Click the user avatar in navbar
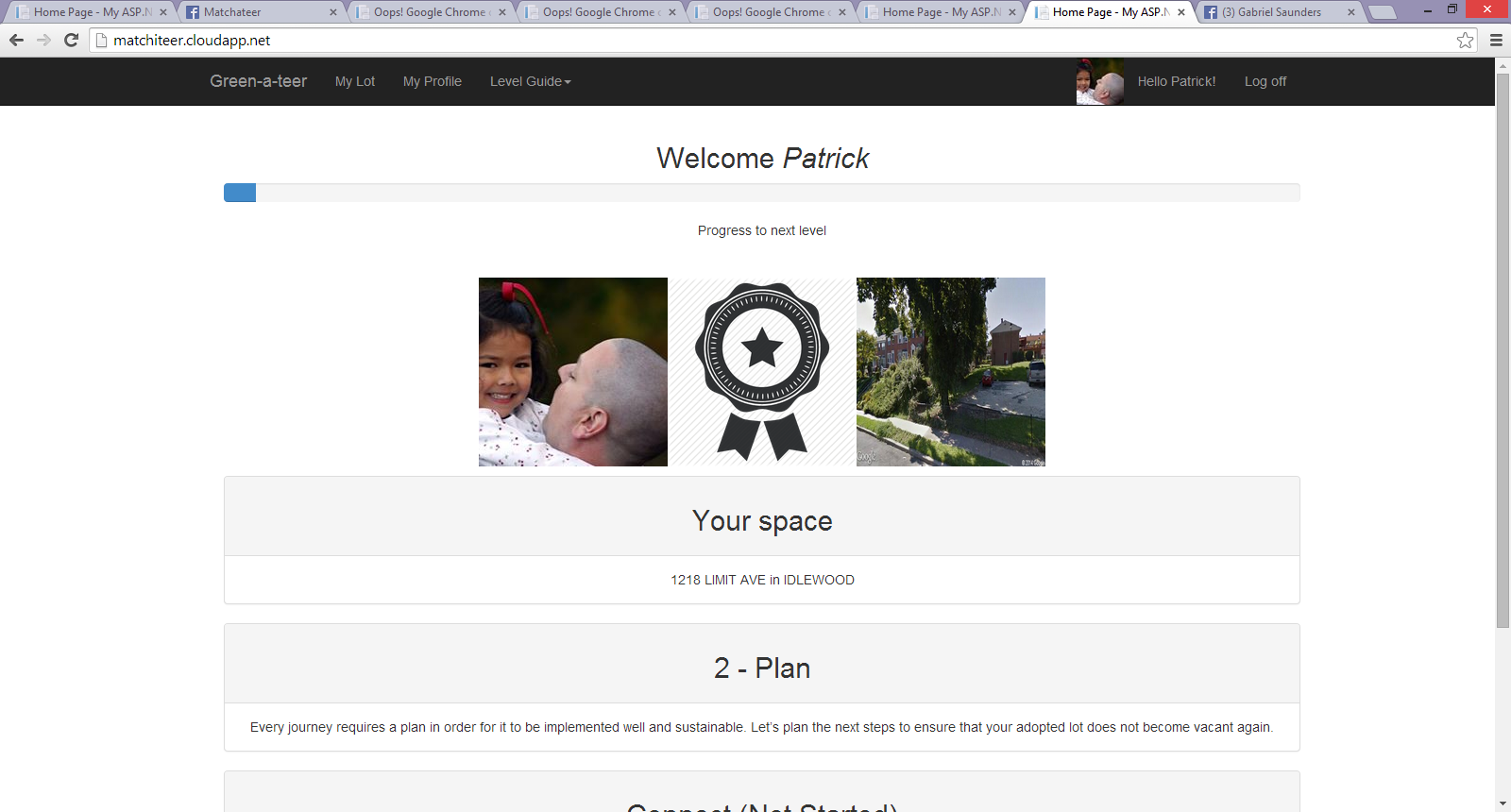1511x812 pixels. (x=1100, y=81)
